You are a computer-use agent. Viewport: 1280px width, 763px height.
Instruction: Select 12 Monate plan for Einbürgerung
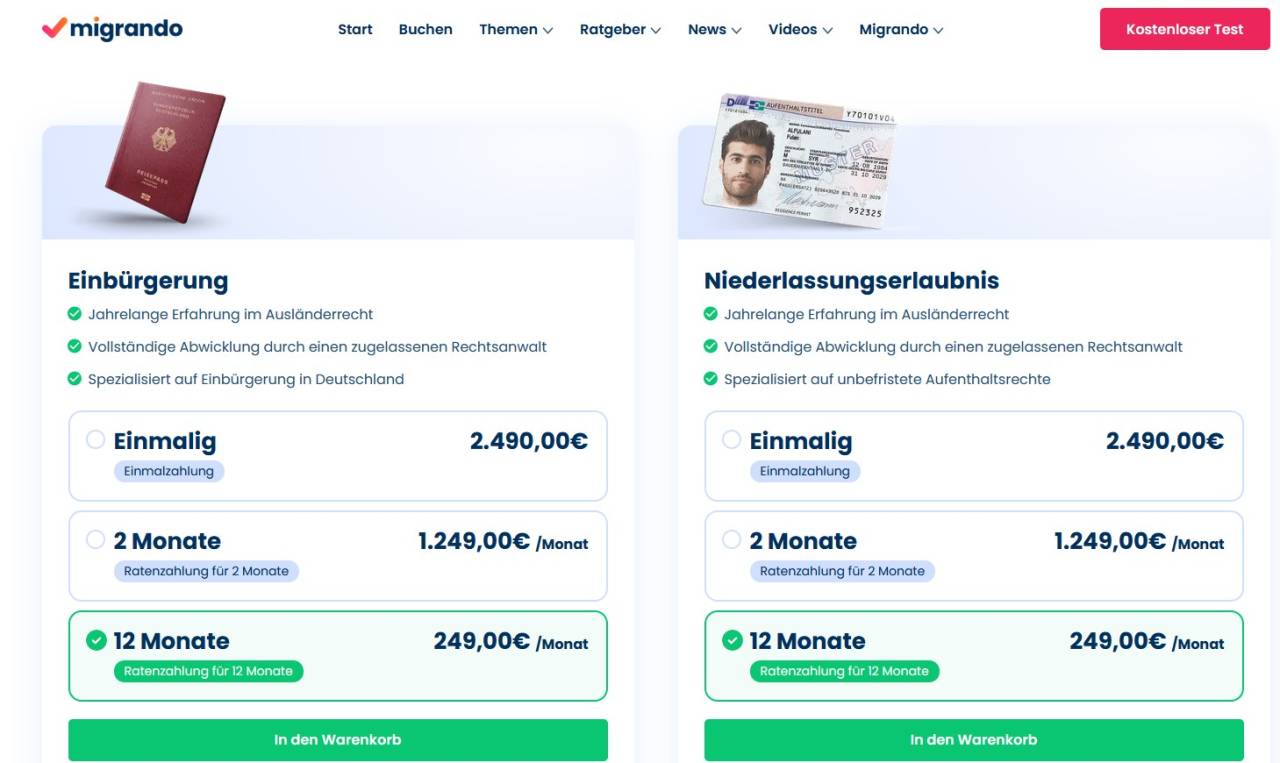pyautogui.click(x=96, y=640)
